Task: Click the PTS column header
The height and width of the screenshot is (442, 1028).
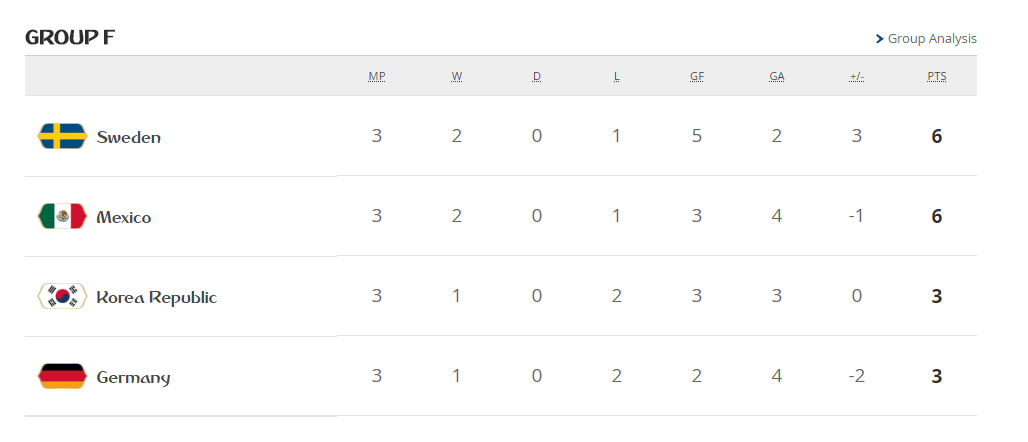Action: [937, 76]
